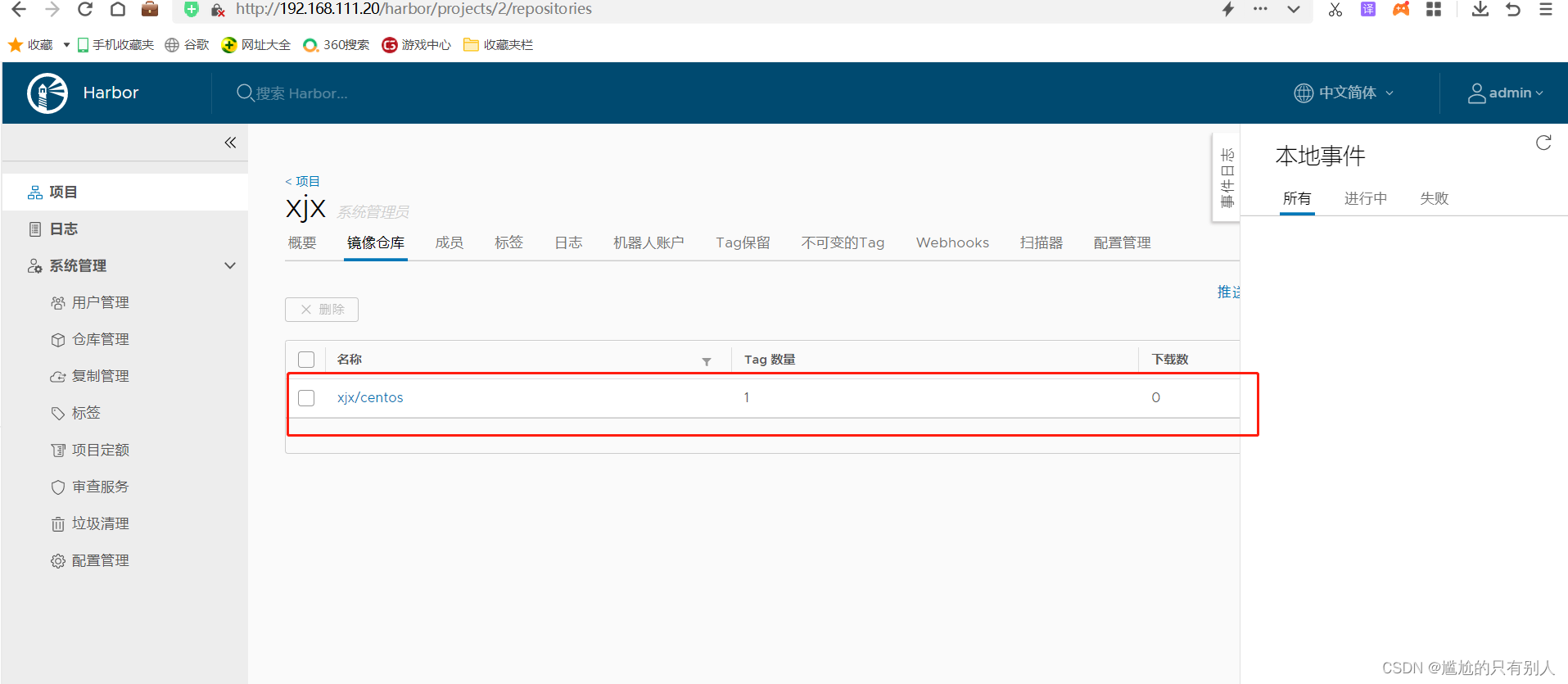Expand the 系统管理 section chevron
The width and height of the screenshot is (1568, 684).
point(230,265)
